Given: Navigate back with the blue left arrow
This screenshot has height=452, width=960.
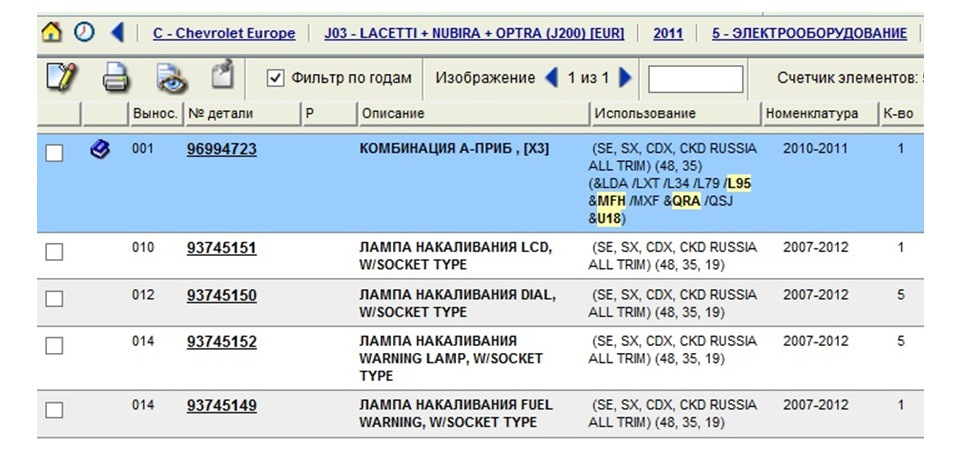Looking at the screenshot, I should tap(117, 32).
